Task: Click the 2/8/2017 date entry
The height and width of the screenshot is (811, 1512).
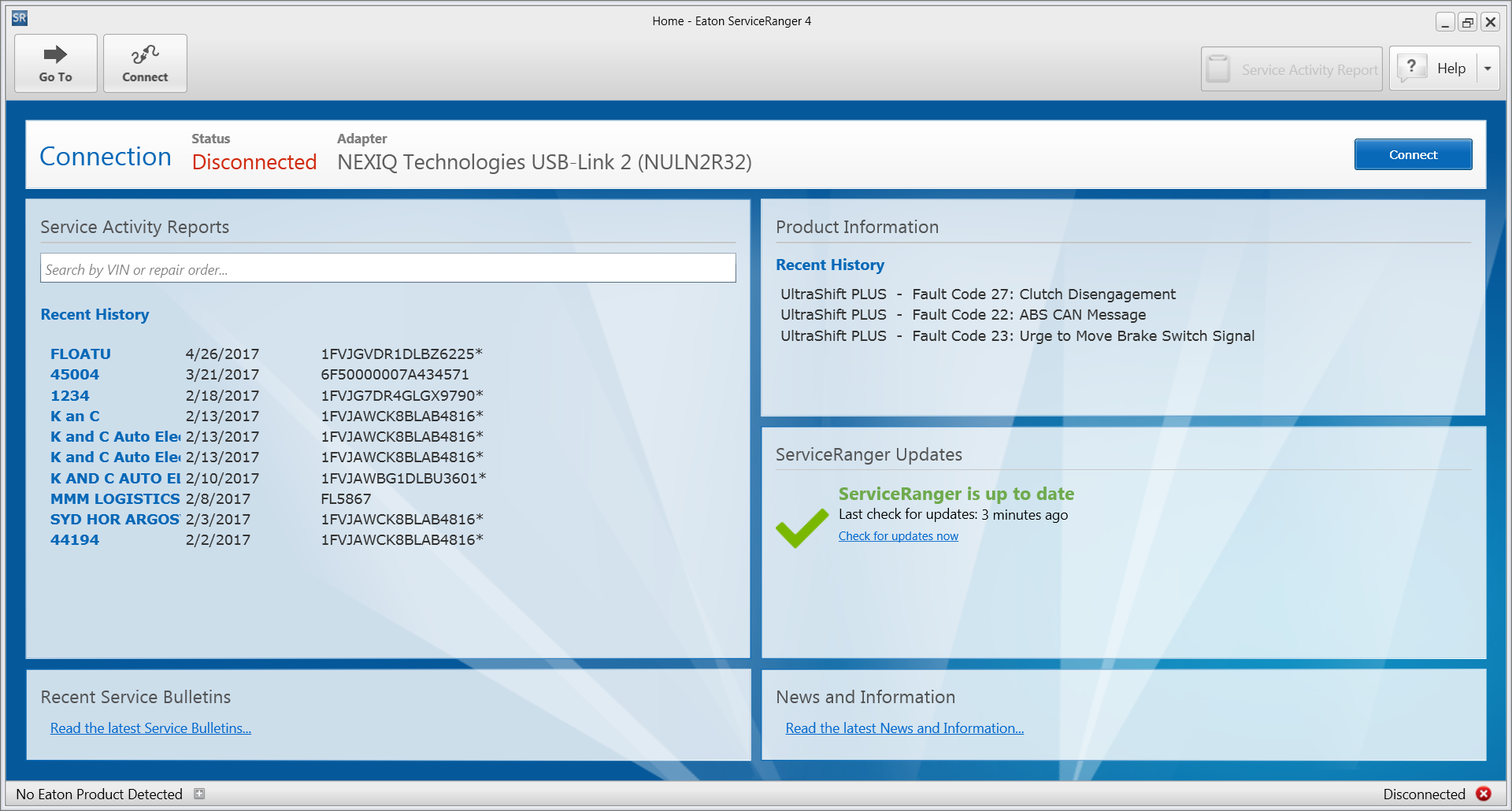Action: coord(218,499)
